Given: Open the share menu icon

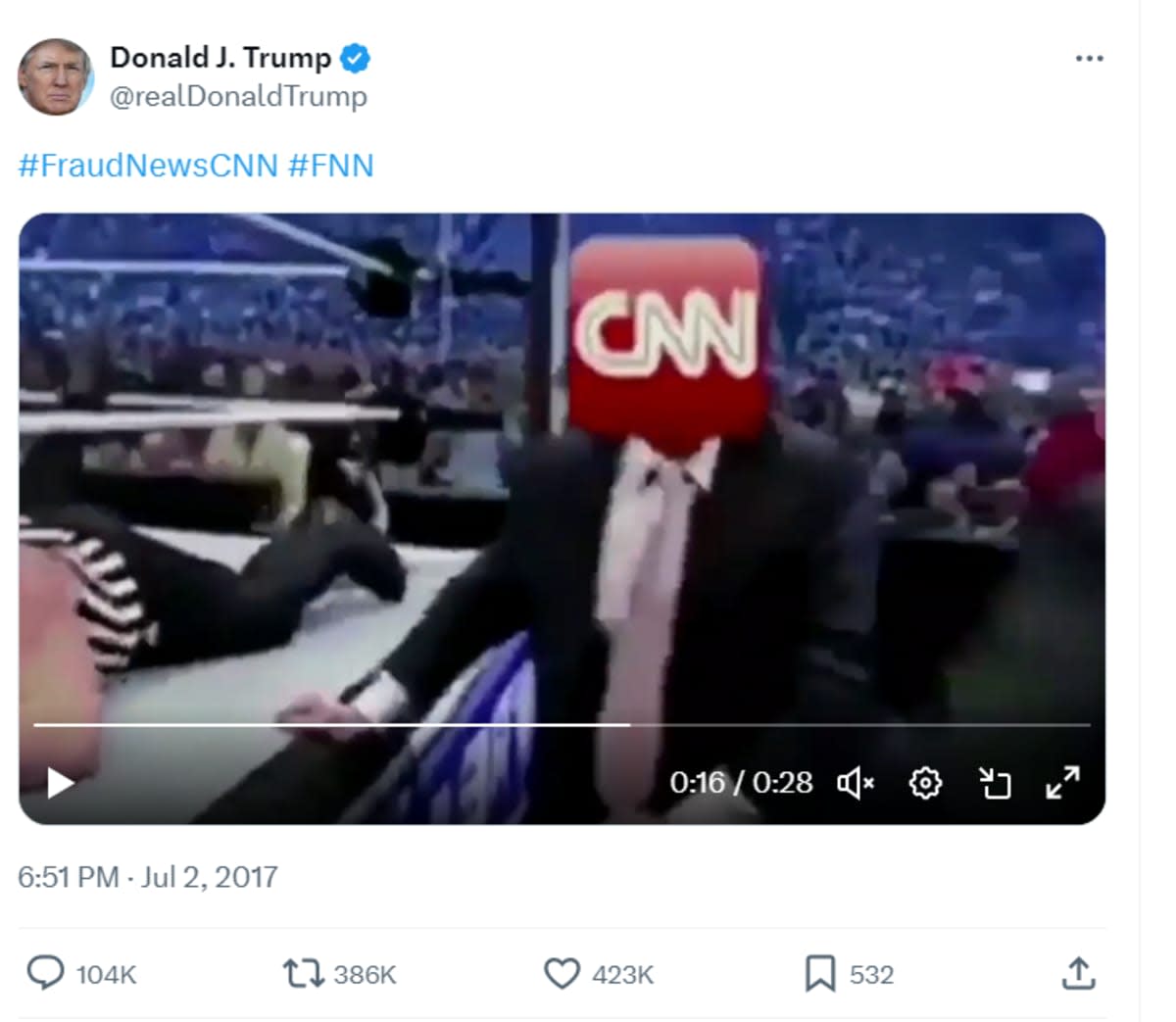Looking at the screenshot, I should (x=1078, y=974).
